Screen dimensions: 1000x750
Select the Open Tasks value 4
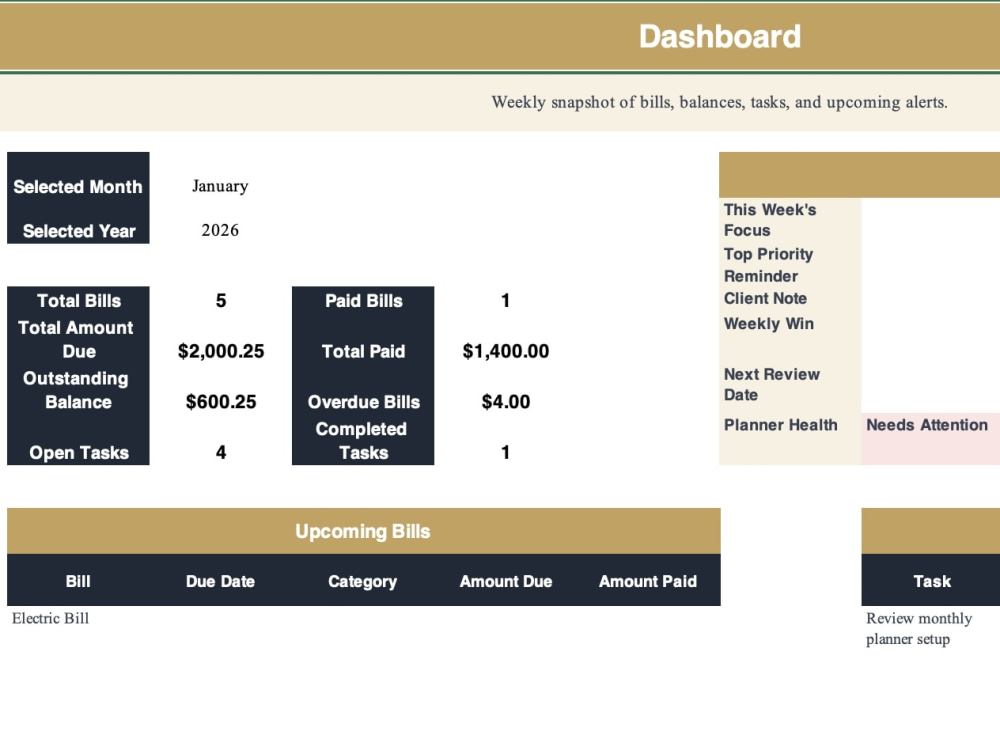(221, 452)
